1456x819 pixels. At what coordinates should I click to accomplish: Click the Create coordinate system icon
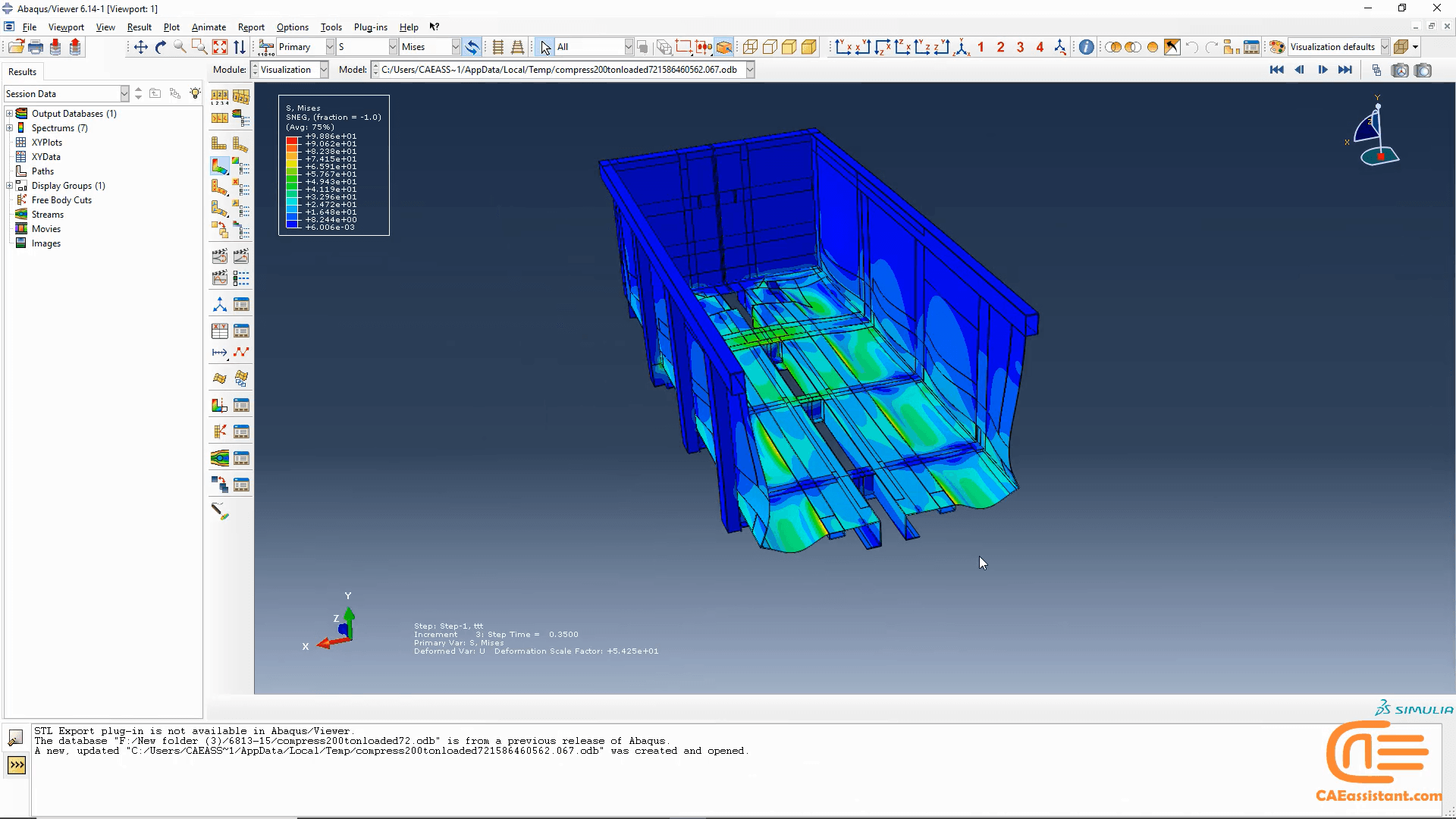click(x=219, y=305)
